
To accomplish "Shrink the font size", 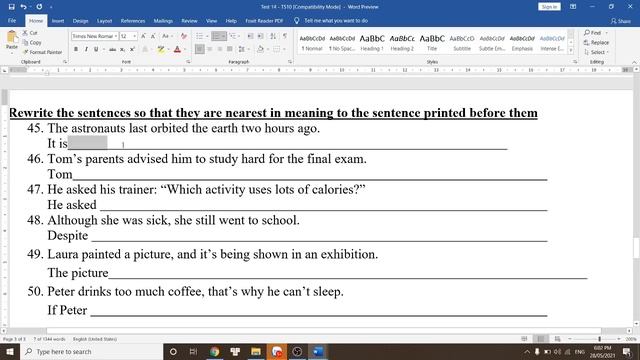I will coord(153,36).
